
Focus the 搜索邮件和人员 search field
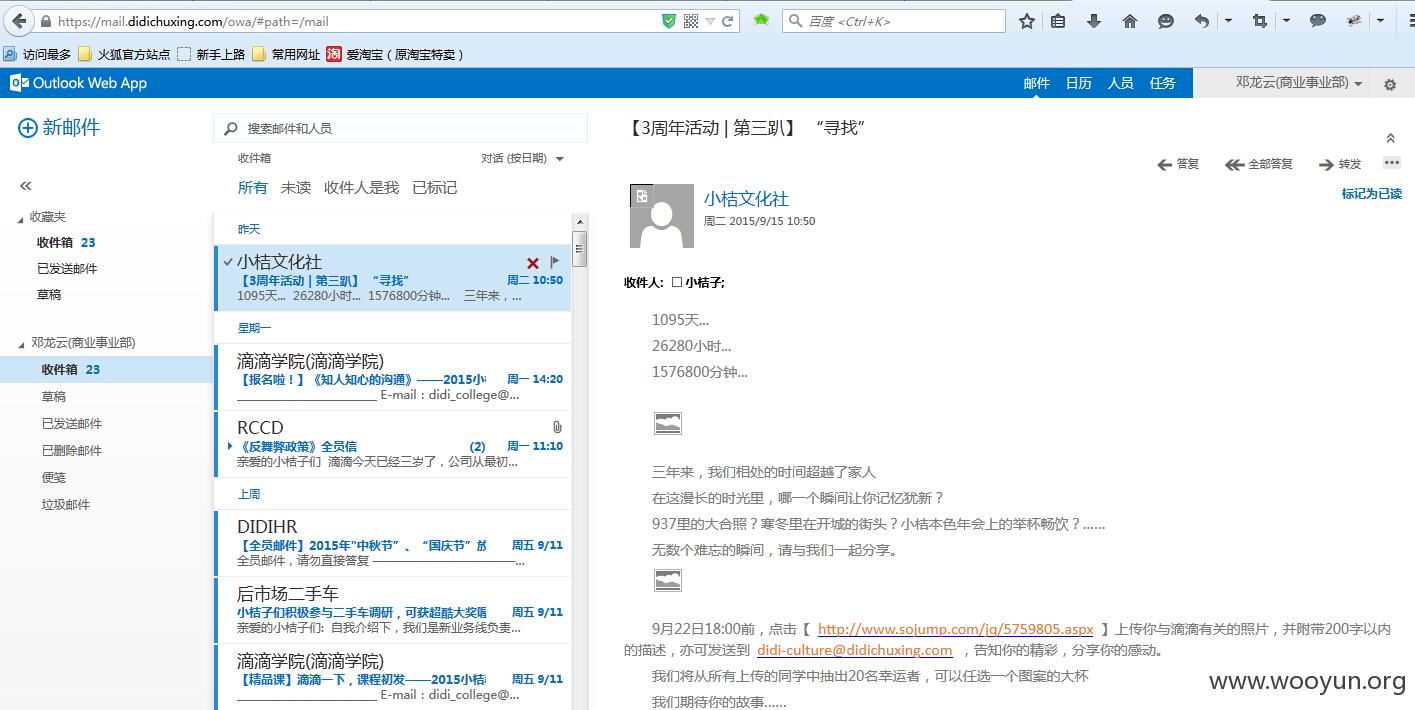[400, 128]
